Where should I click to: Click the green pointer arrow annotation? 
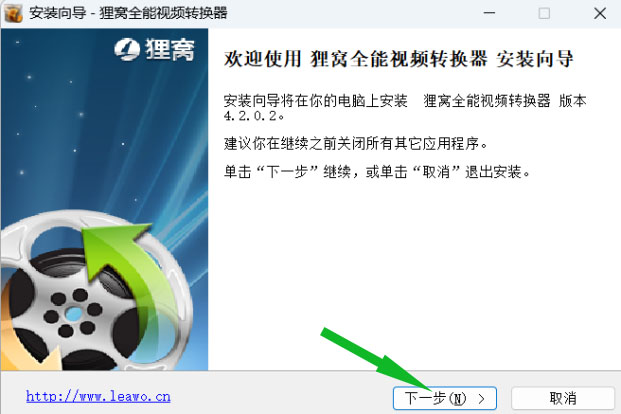(376, 361)
